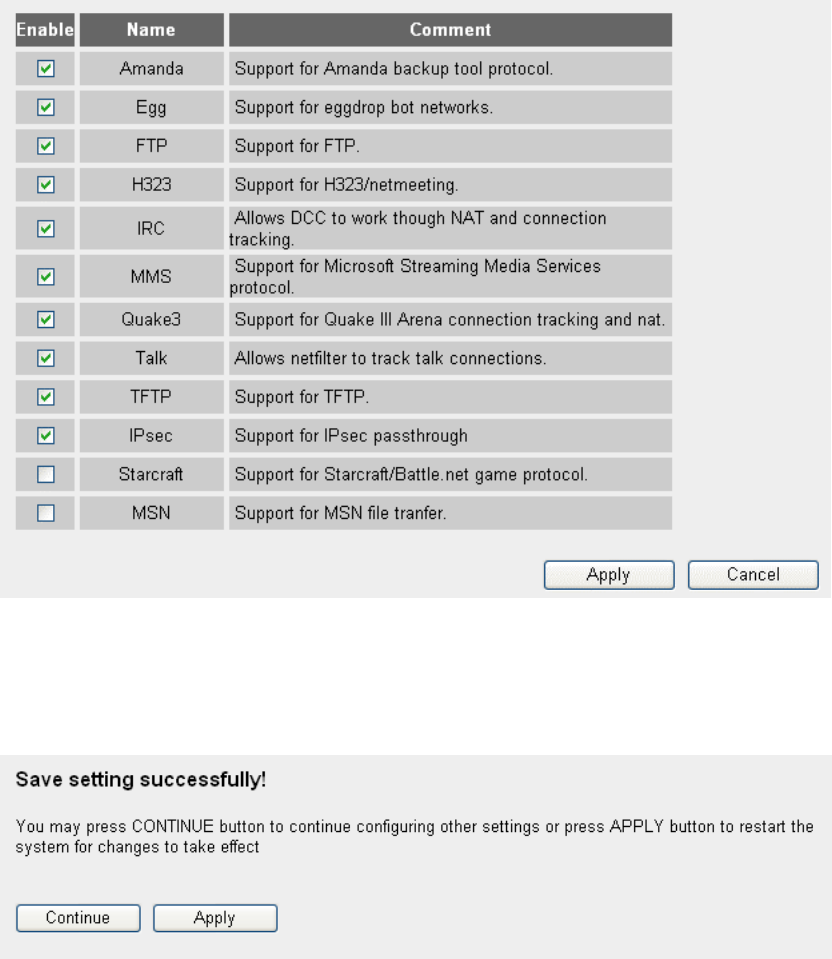The width and height of the screenshot is (832, 959).
Task: Click the Enable column header
Action: pos(45,29)
